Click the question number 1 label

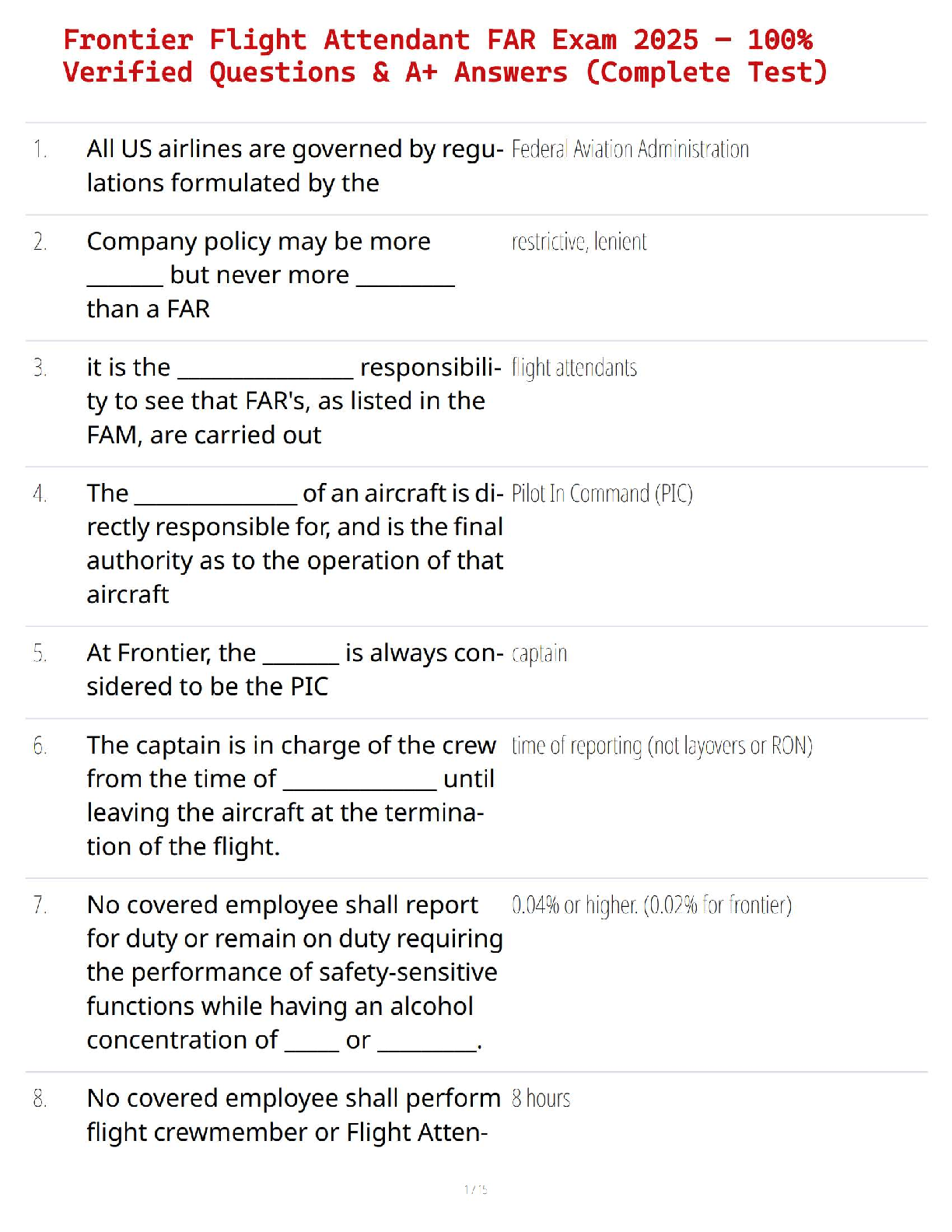click(x=40, y=149)
